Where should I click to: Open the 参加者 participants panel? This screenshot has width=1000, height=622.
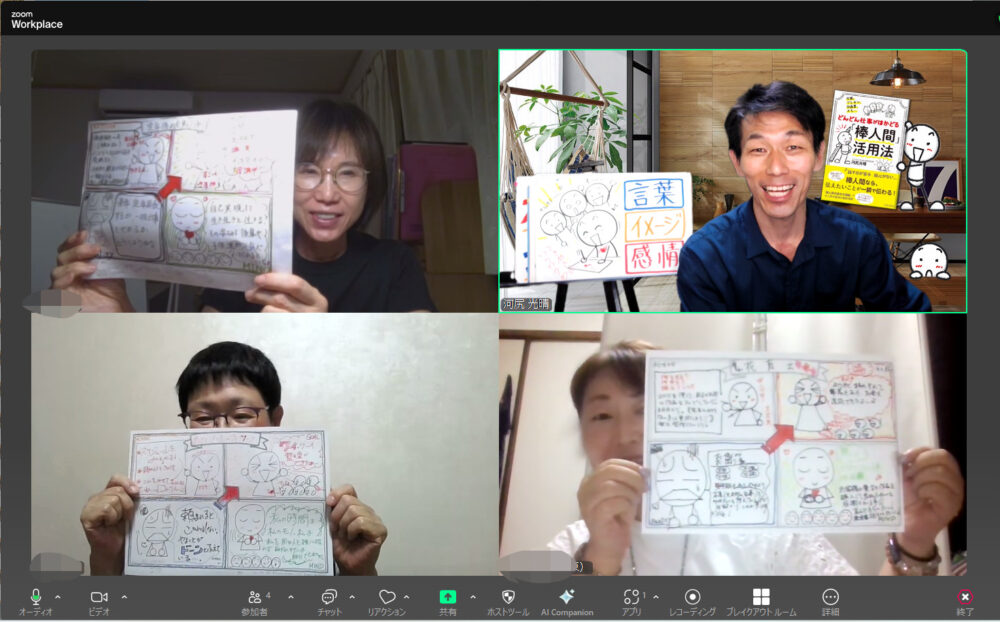point(254,597)
